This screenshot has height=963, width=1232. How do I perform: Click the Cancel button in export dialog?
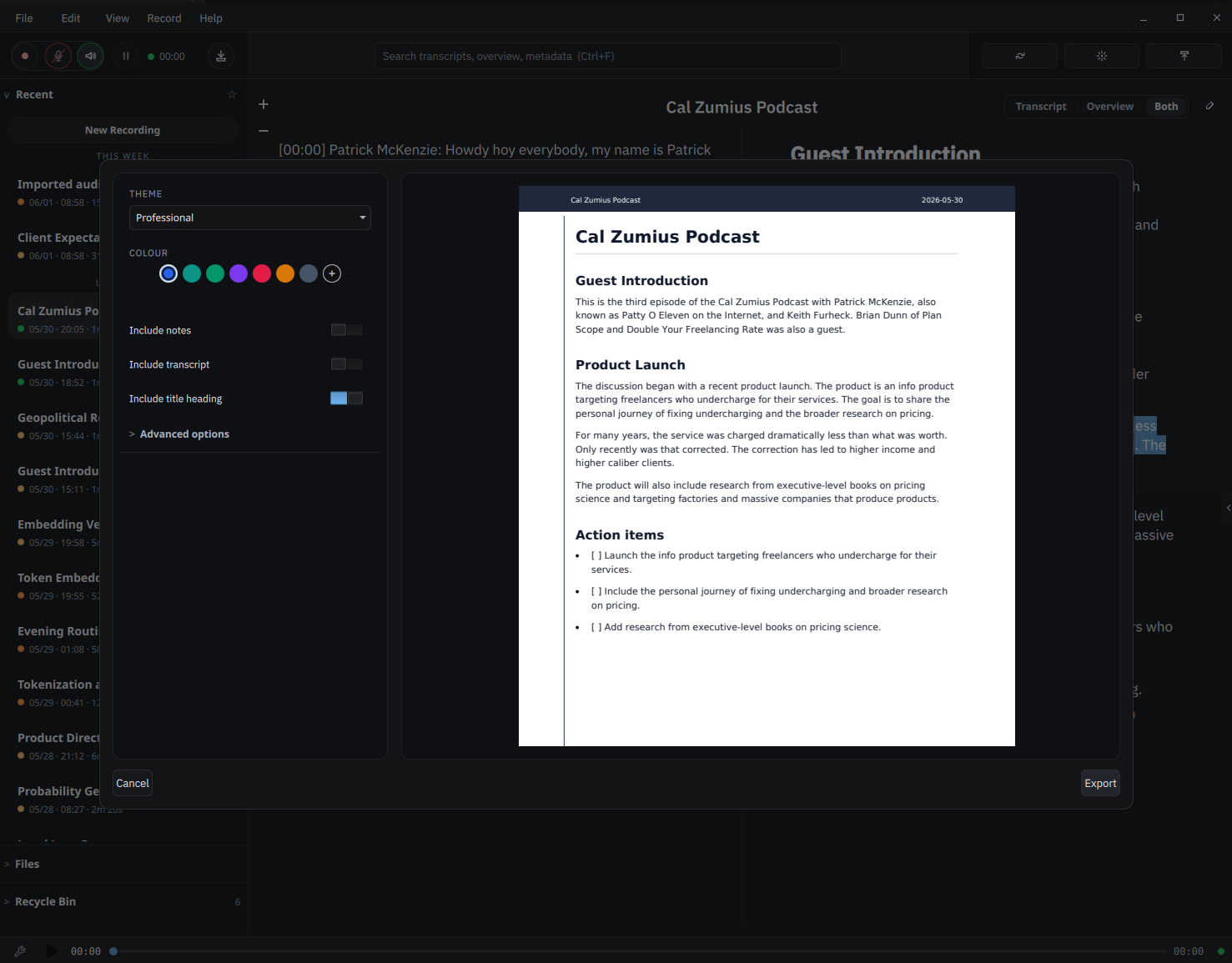pyautogui.click(x=133, y=783)
